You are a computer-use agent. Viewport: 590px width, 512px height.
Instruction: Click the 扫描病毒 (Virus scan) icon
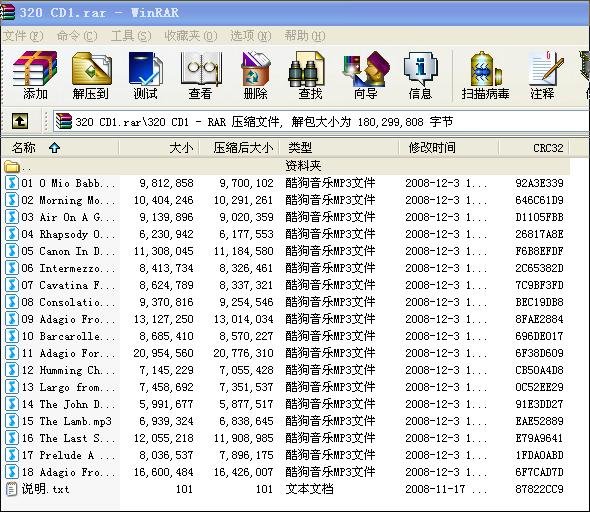(x=485, y=75)
